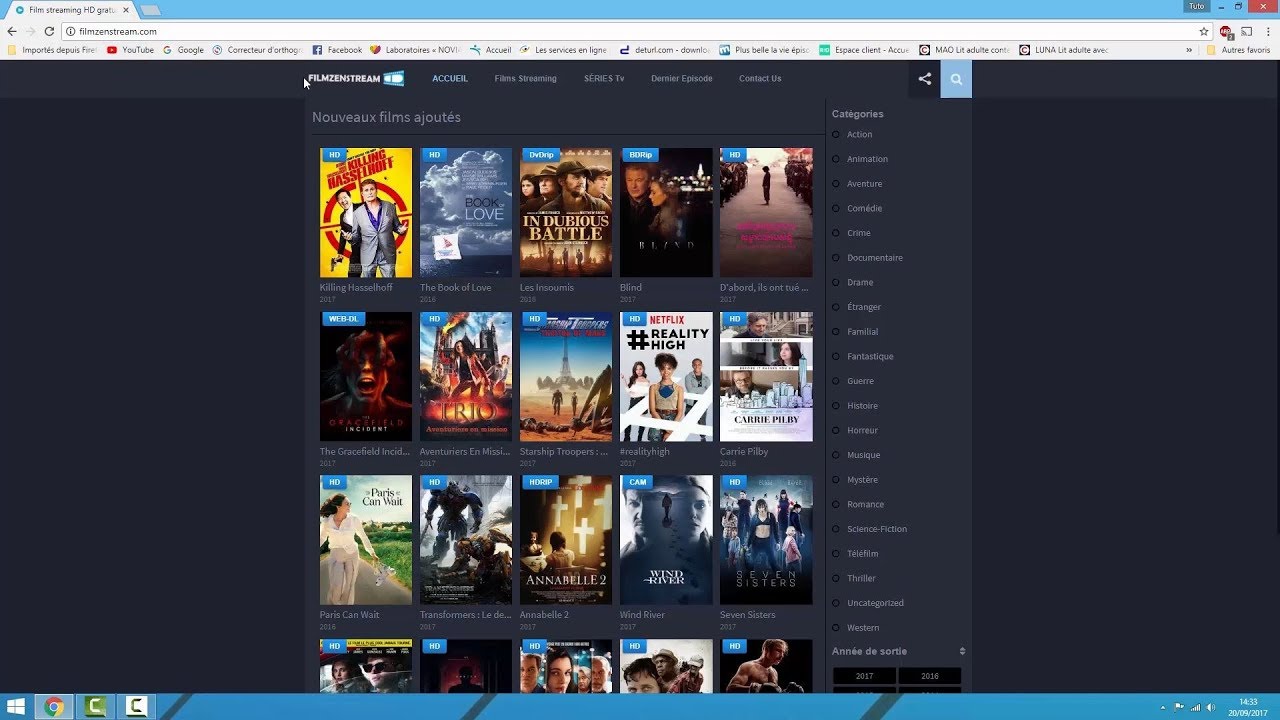Open the Importés depuis Firefox bookmarks folder

click(52, 50)
